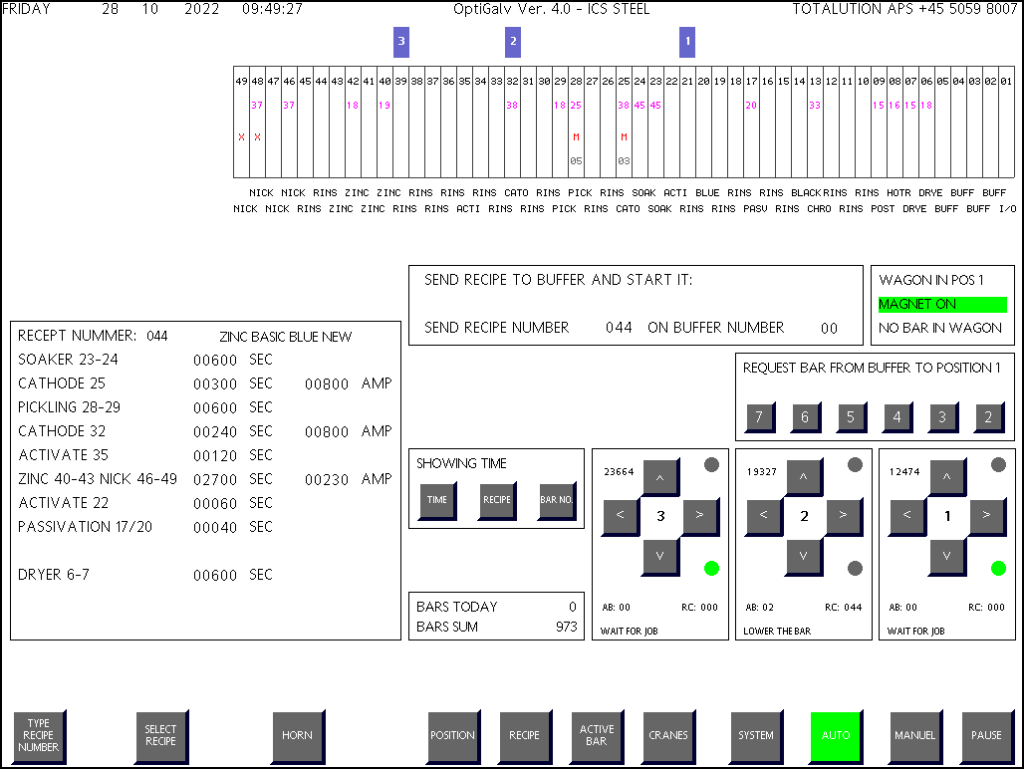The height and width of the screenshot is (769, 1024).
Task: Switch to MANUEL mode
Action: point(916,736)
